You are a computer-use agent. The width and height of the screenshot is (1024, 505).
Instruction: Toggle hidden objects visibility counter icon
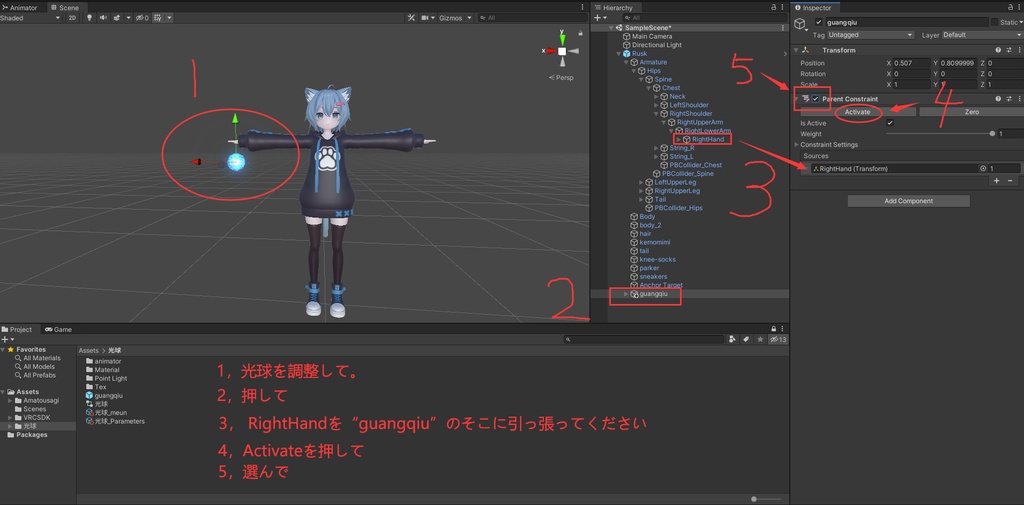point(142,18)
